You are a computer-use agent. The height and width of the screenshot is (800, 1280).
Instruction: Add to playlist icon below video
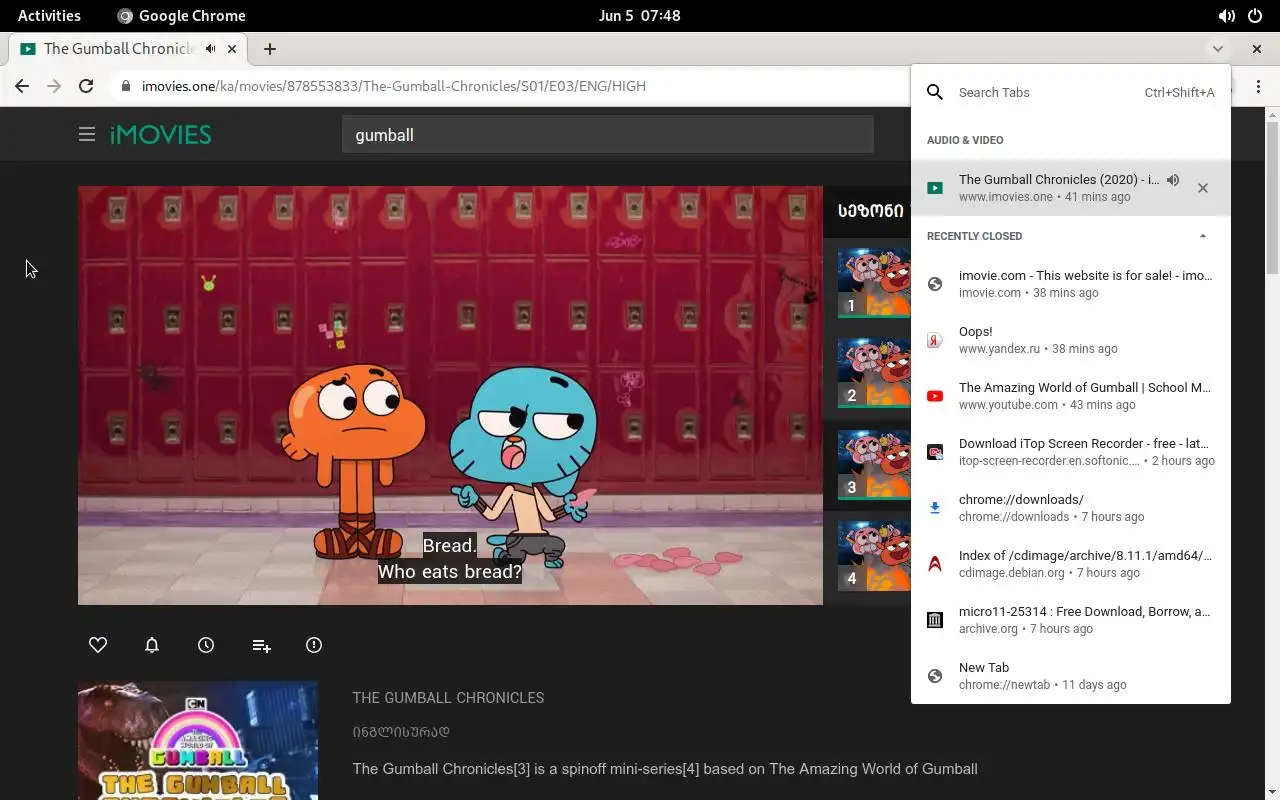(261, 645)
